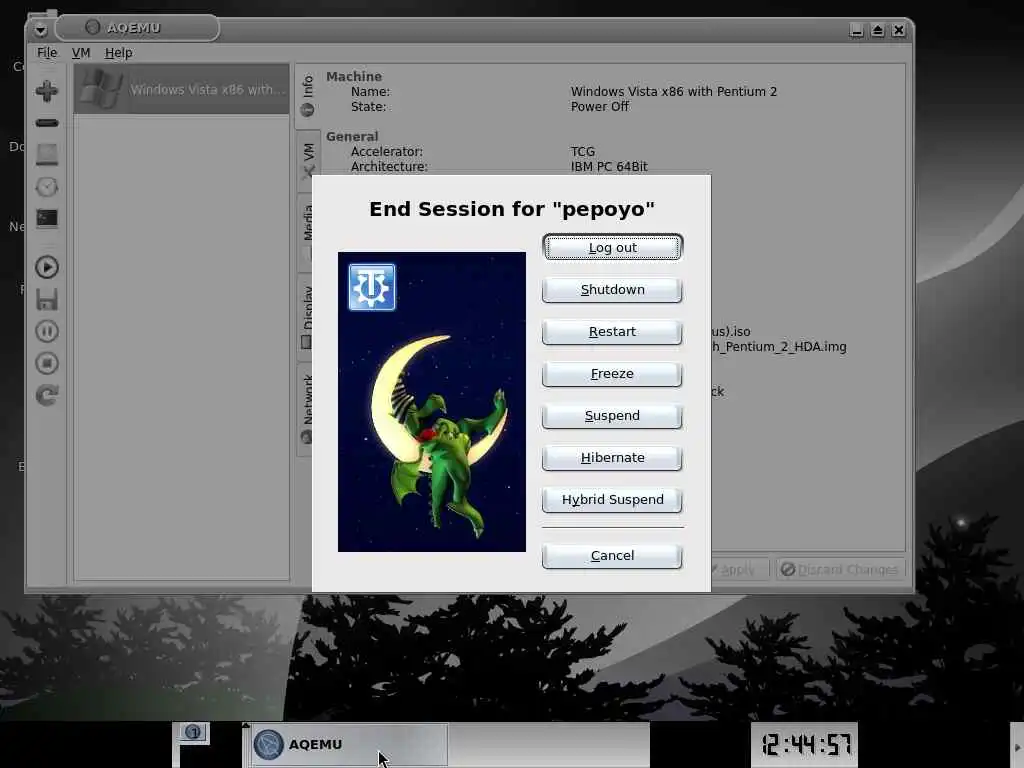
Task: Click the Log out button
Action: [x=612, y=248]
